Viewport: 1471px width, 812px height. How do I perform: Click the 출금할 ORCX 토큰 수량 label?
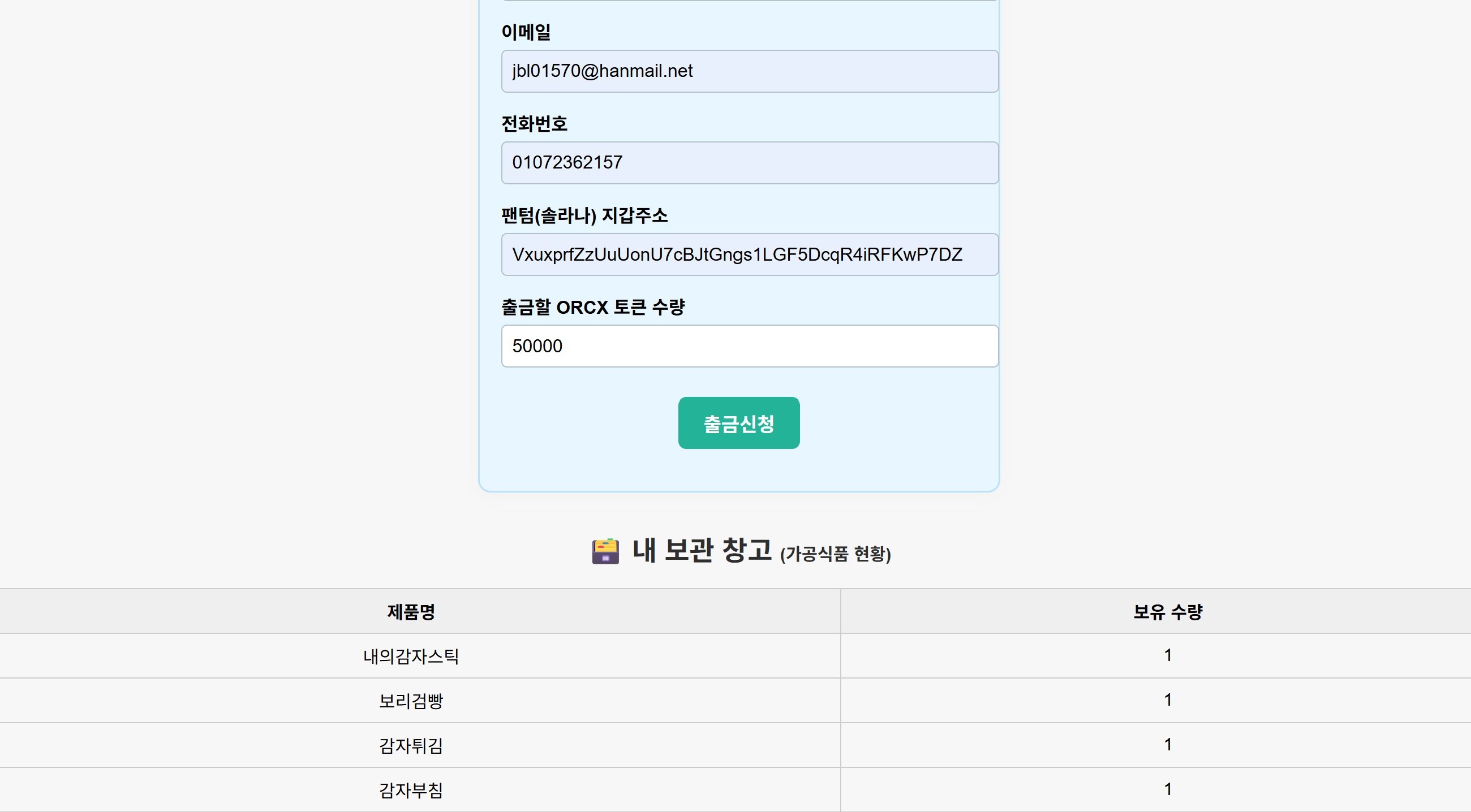593,306
